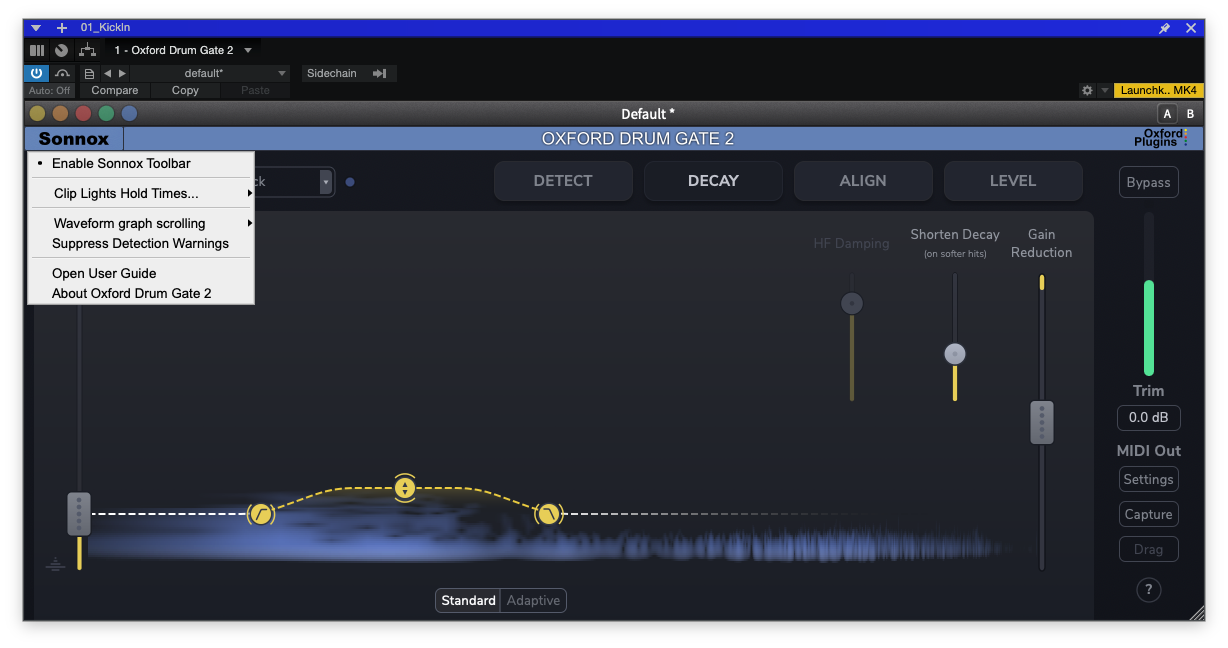This screenshot has width=1228, height=648.
Task: Select the A preset slot
Action: 1167,114
